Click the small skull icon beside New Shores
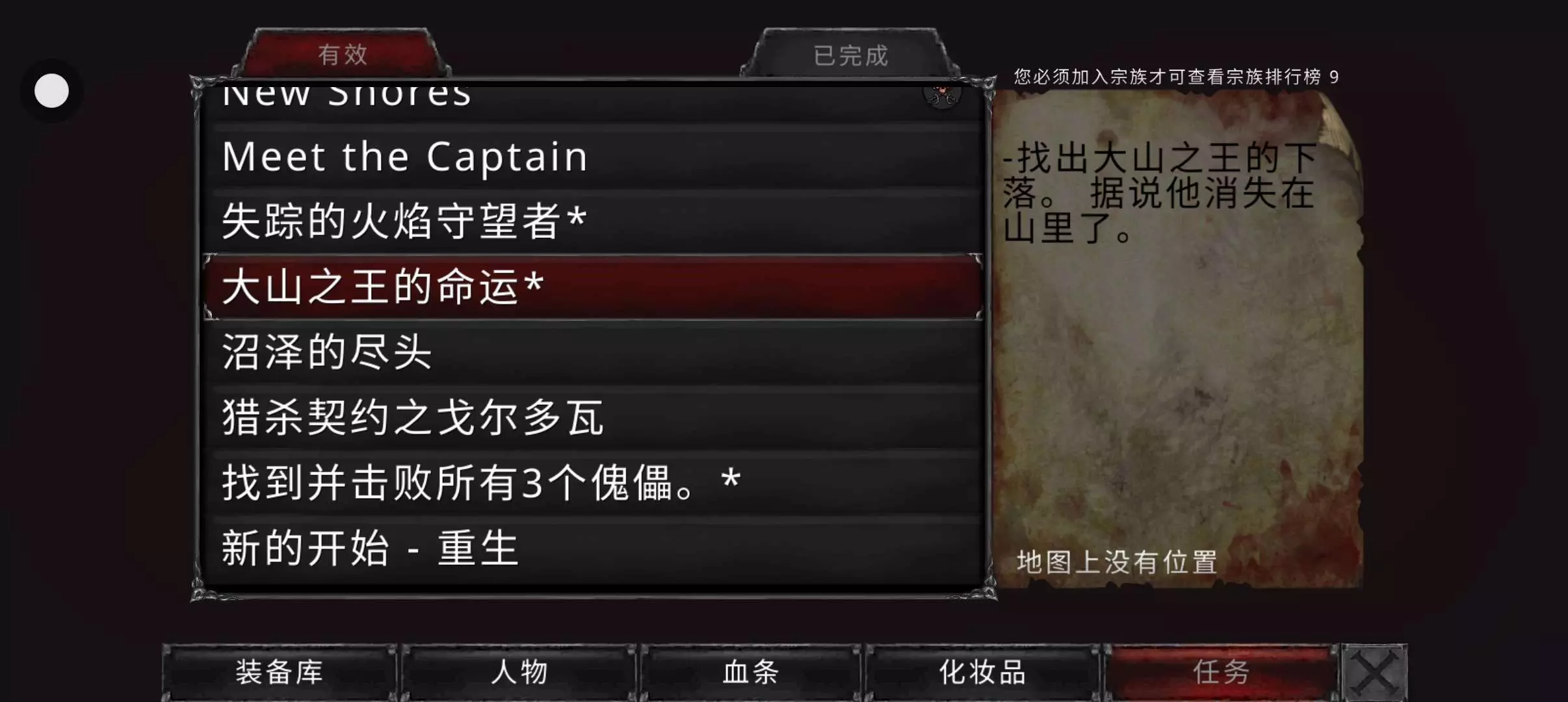The width and height of the screenshot is (1568, 702). tap(942, 96)
